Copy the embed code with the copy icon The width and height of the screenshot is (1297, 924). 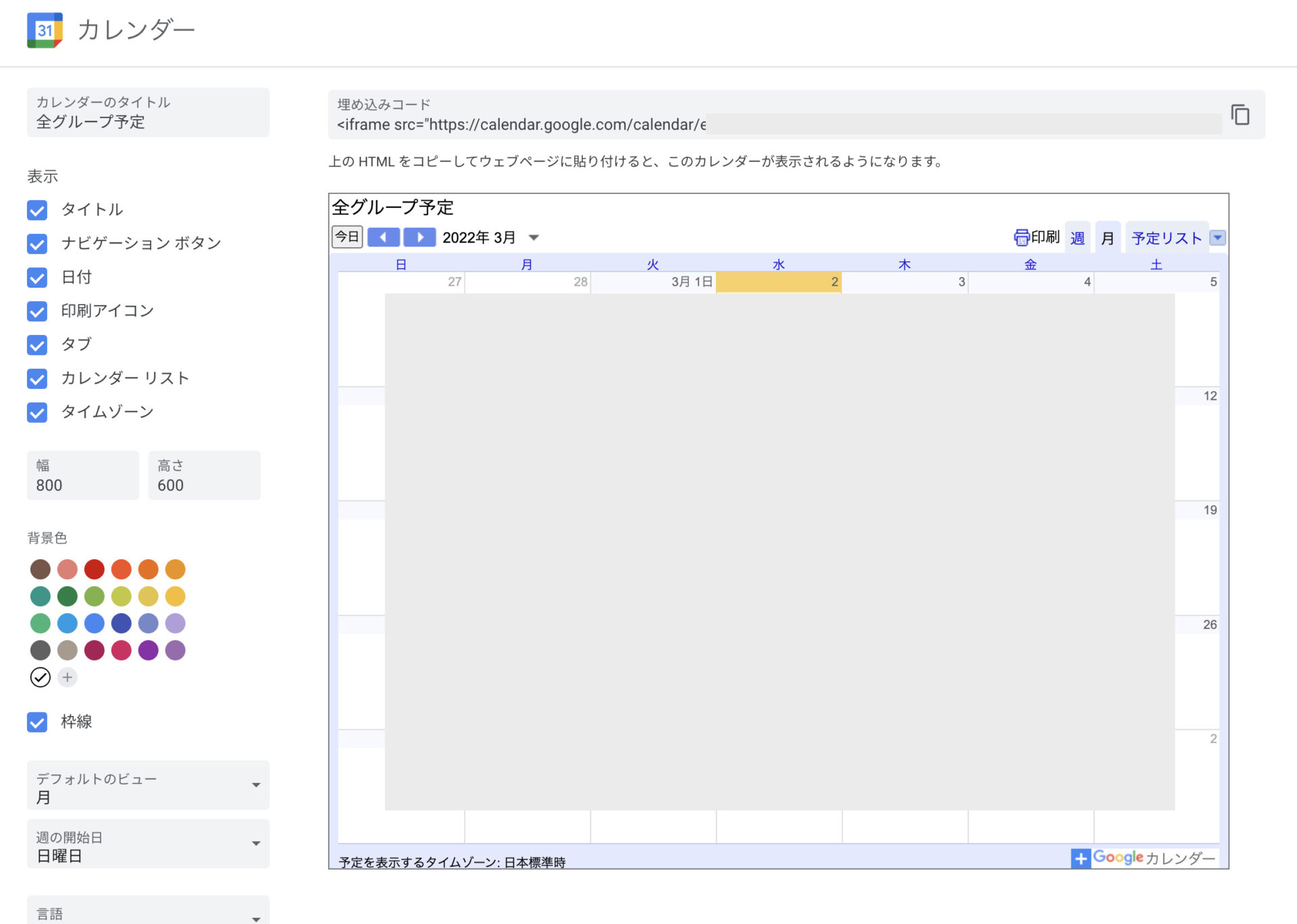pyautogui.click(x=1240, y=115)
